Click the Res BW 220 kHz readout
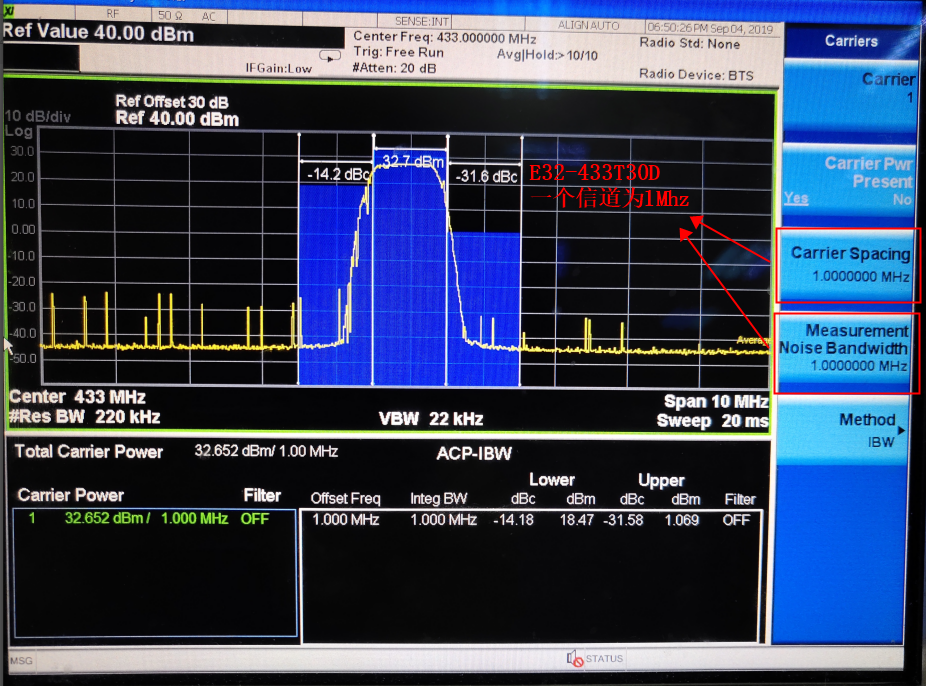 tap(85, 417)
